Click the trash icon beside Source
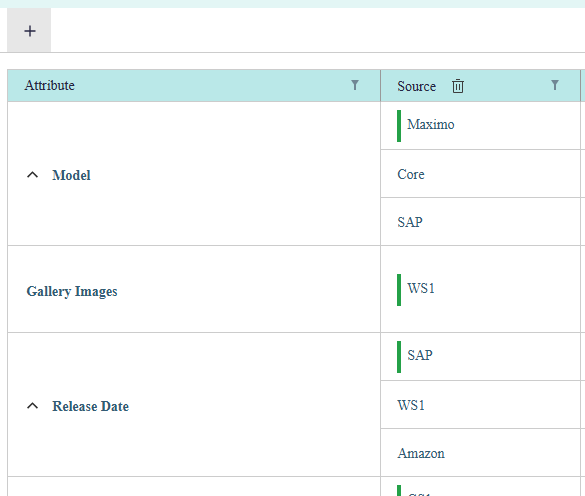Viewport: 585px width, 496px height. [x=458, y=86]
